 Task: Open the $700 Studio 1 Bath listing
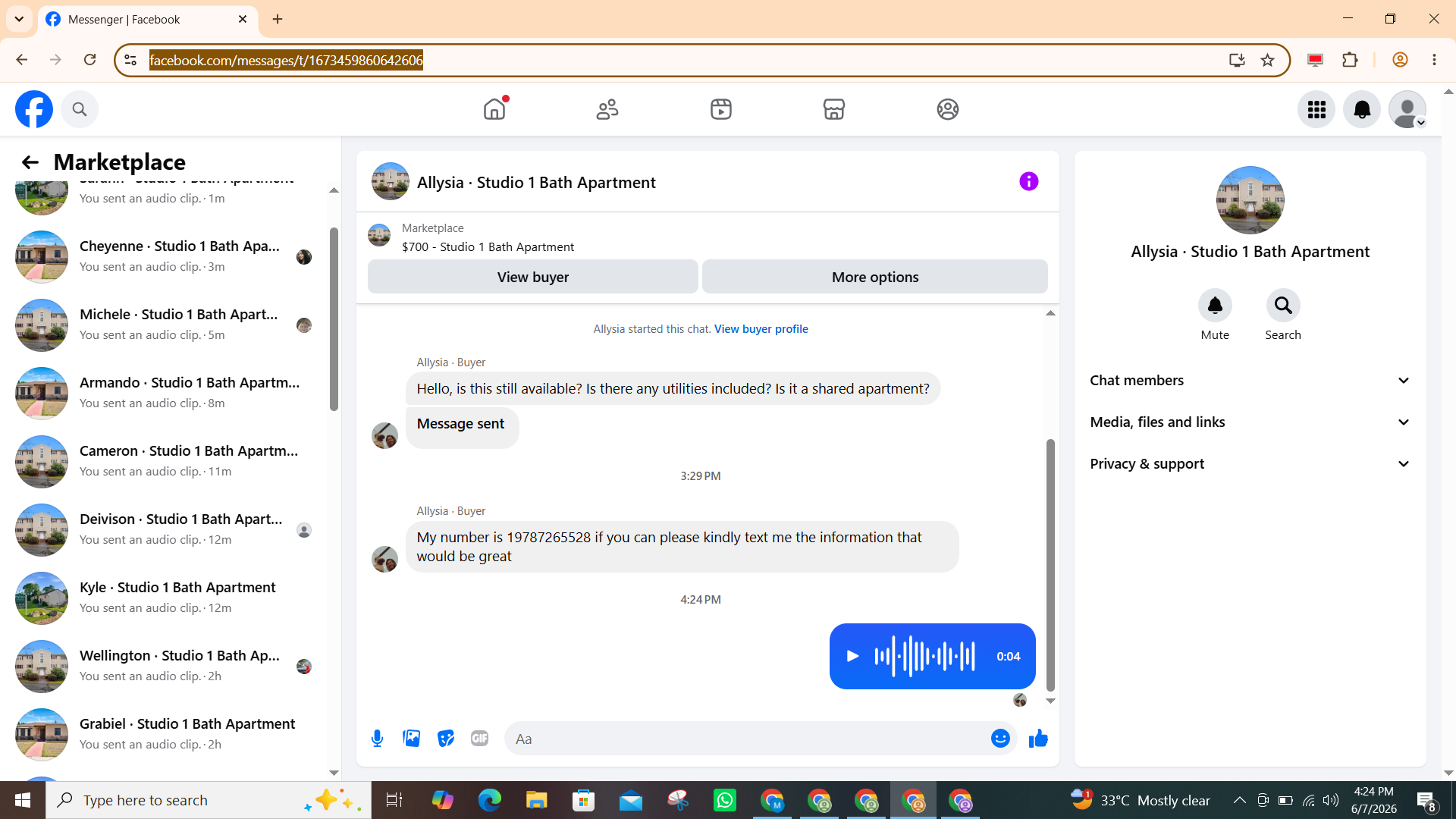coord(488,246)
